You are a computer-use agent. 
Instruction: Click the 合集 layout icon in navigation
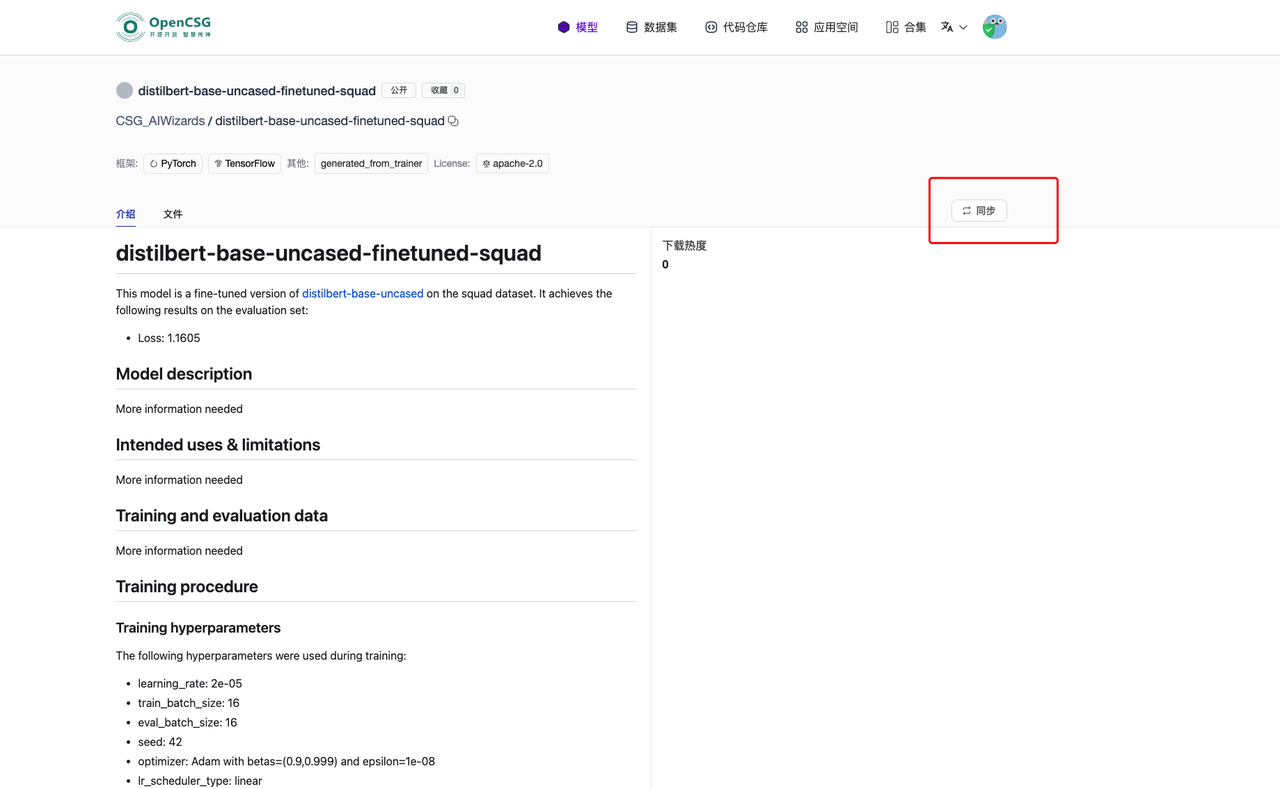pos(892,27)
